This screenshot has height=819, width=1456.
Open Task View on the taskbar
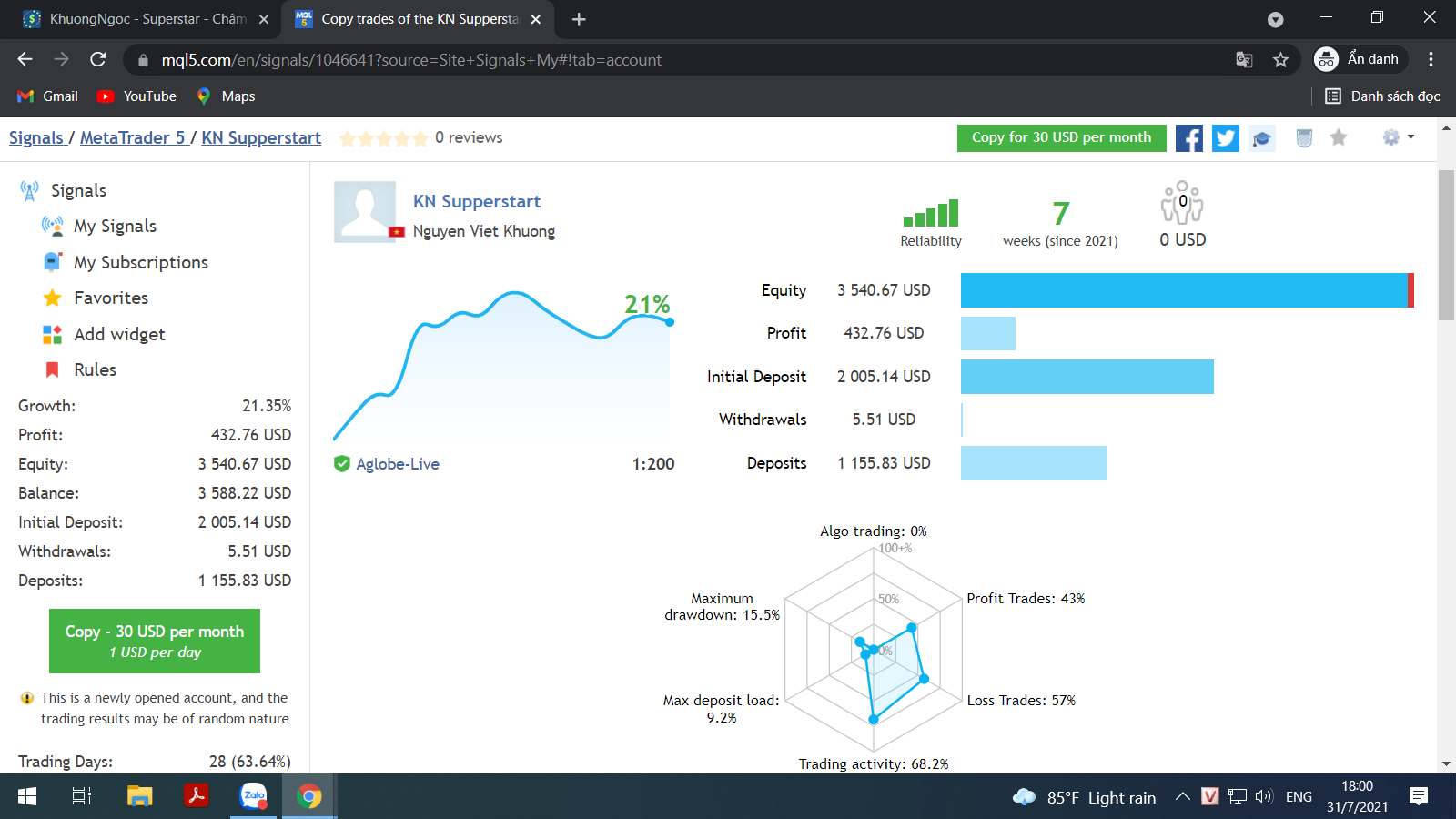pos(82,797)
